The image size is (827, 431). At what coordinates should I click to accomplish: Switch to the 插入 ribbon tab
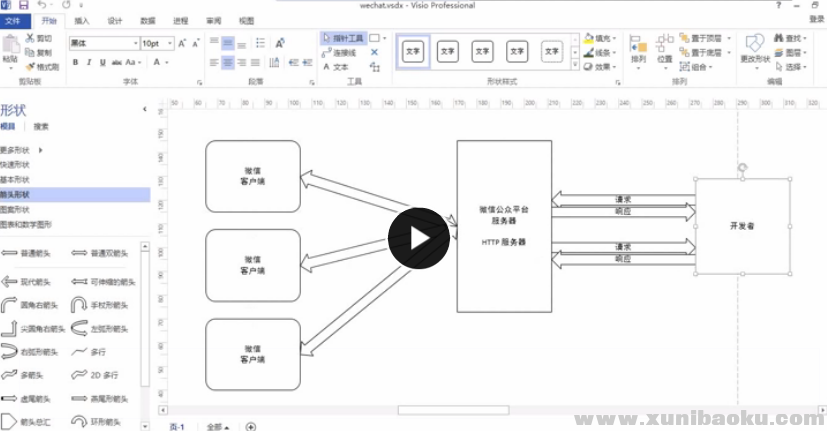(x=82, y=20)
